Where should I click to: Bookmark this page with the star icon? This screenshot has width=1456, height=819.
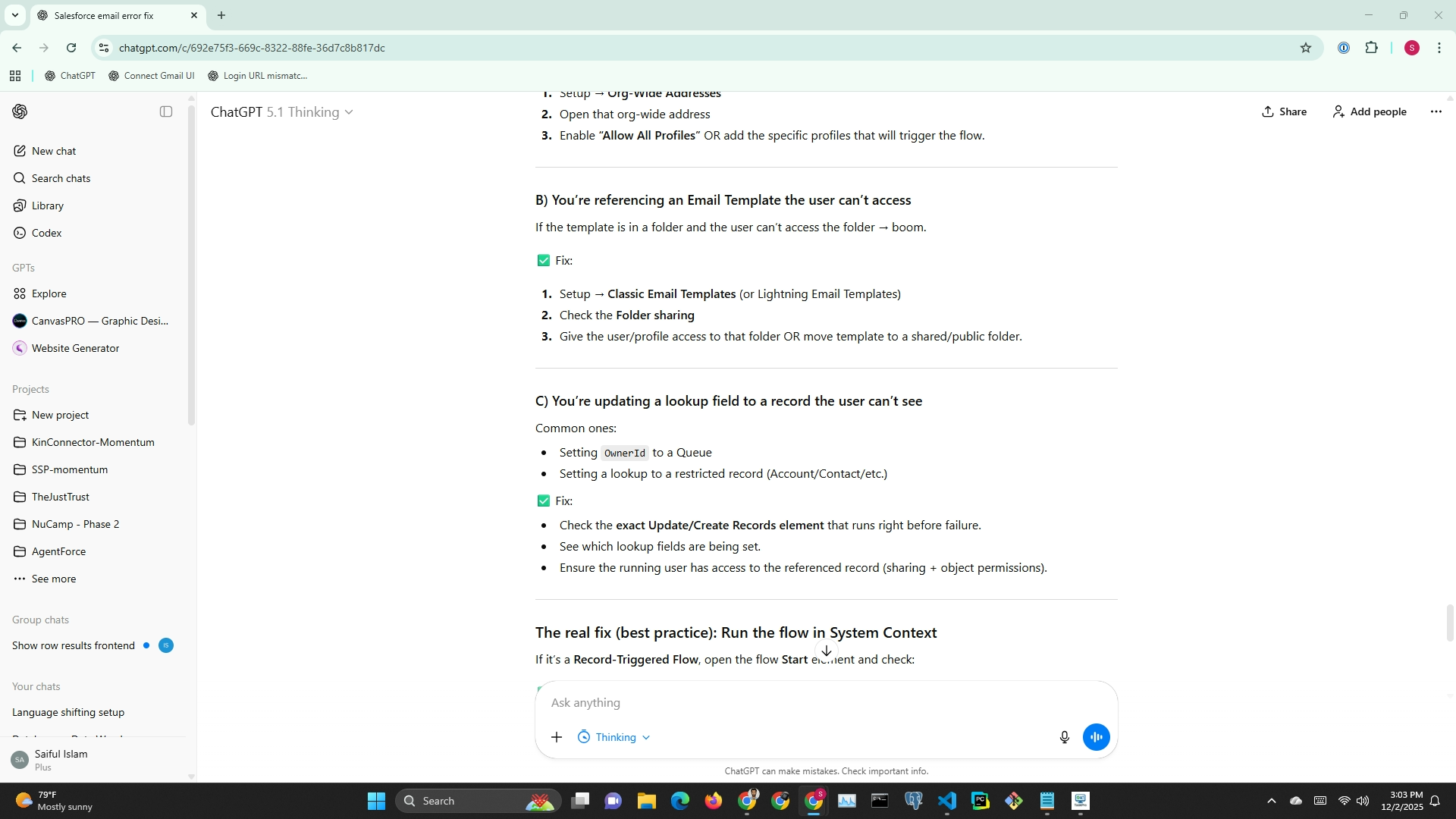pos(1305,48)
